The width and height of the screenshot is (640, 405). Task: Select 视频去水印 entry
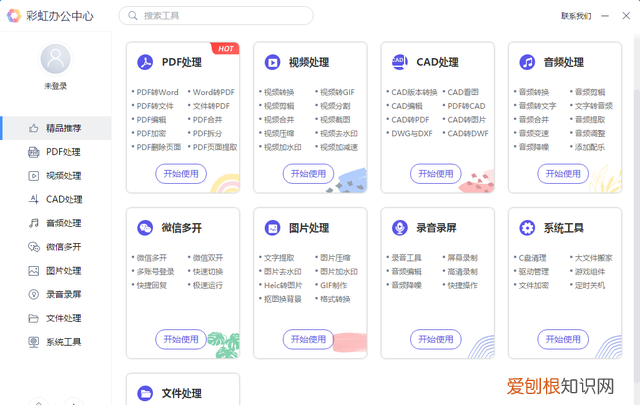pyautogui.click(x=339, y=134)
